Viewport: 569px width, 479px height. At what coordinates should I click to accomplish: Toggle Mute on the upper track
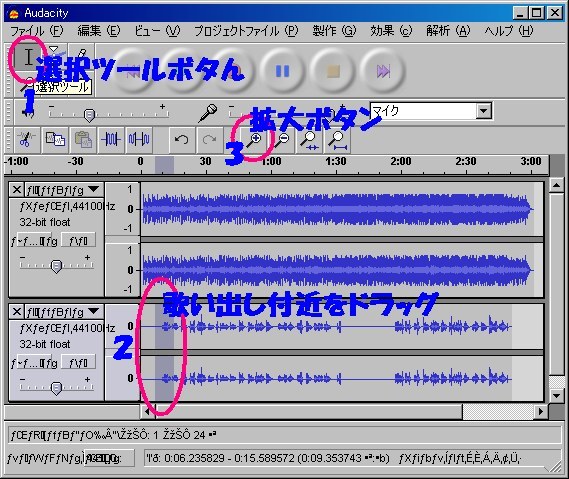pyautogui.click(x=34, y=241)
